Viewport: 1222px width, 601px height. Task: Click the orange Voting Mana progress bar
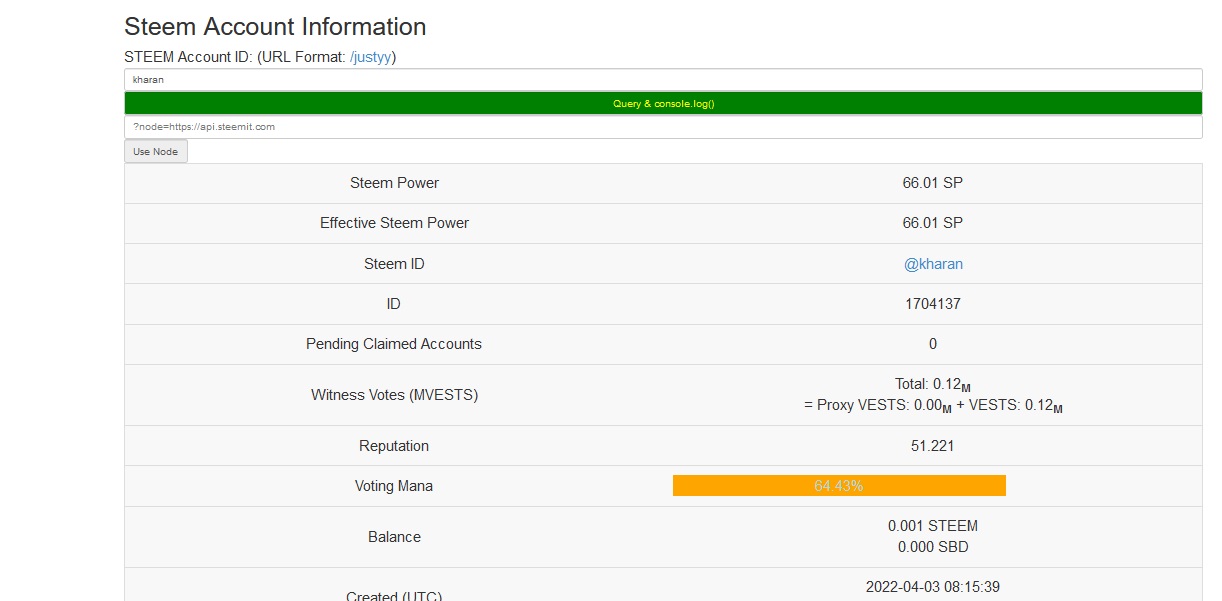click(839, 486)
